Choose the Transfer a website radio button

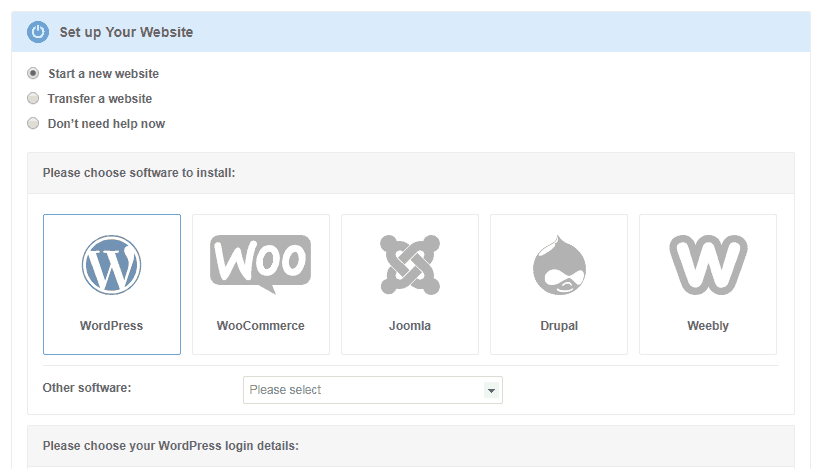click(x=33, y=98)
